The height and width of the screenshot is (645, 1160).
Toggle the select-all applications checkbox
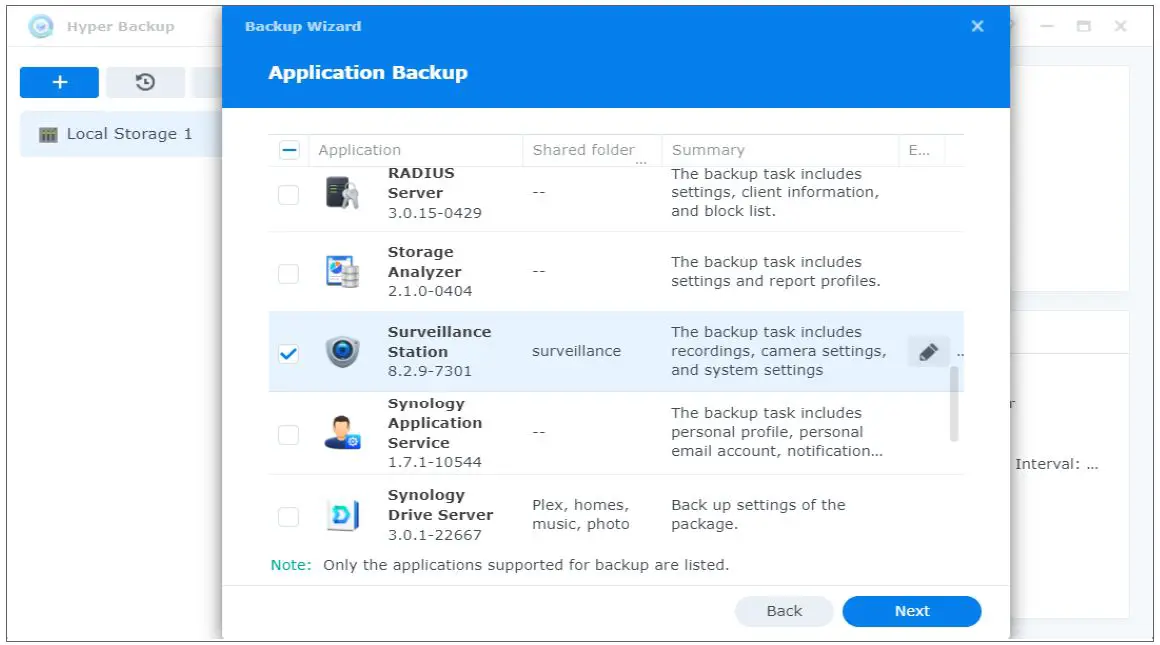pos(288,148)
